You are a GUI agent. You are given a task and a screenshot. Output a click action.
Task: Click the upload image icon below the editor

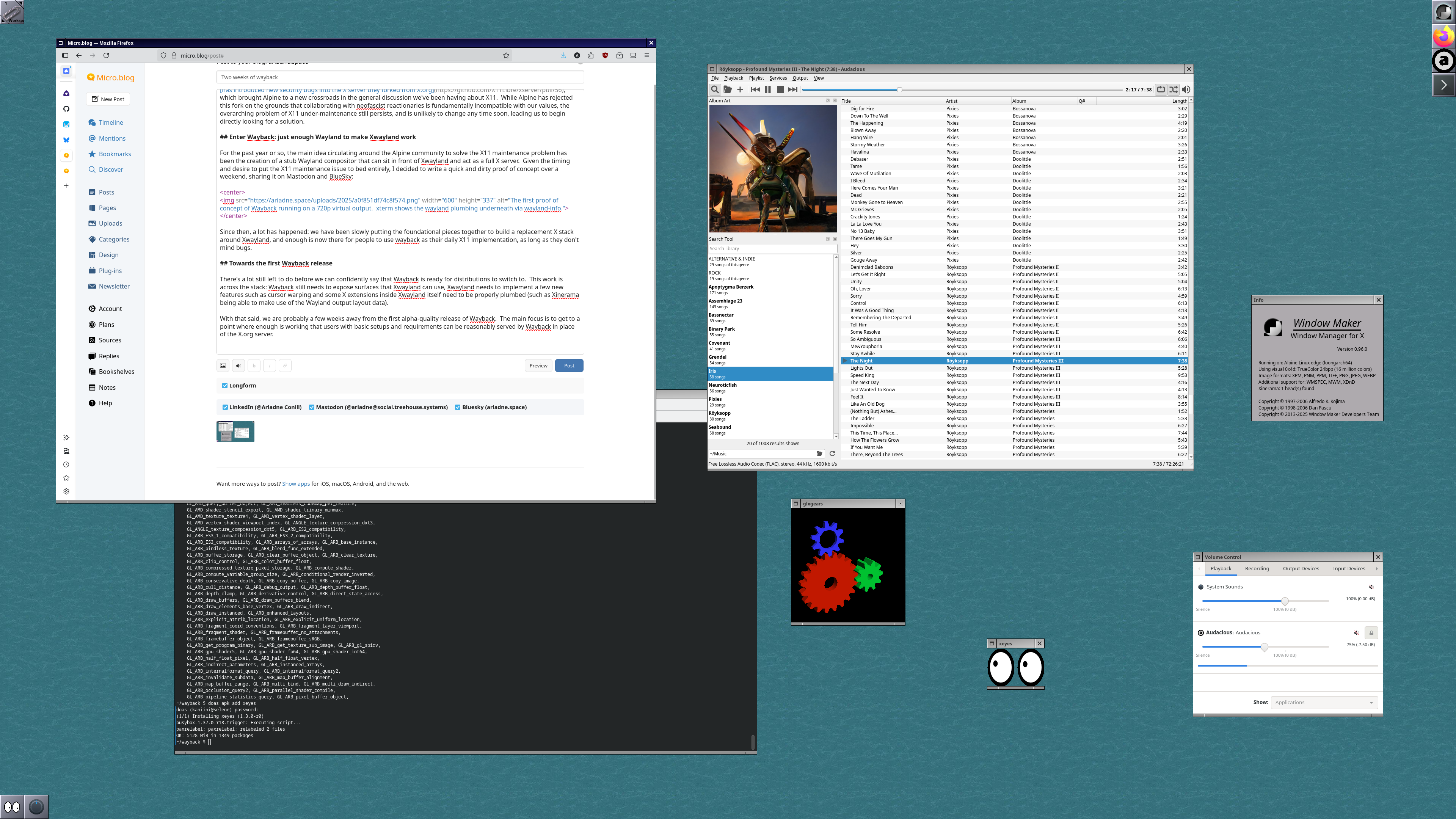[x=223, y=366]
